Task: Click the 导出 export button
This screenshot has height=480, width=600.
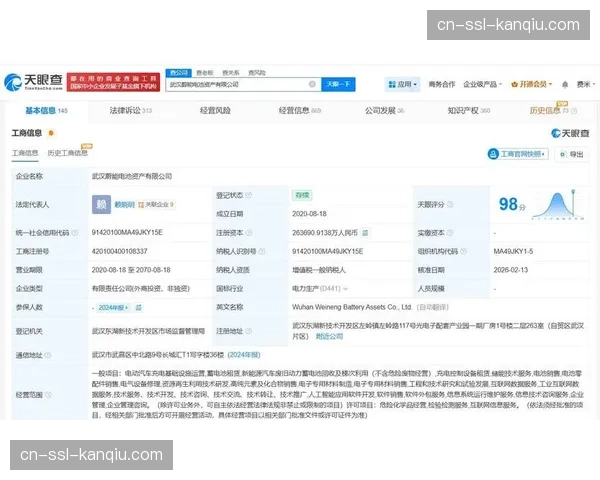Action: coord(572,154)
